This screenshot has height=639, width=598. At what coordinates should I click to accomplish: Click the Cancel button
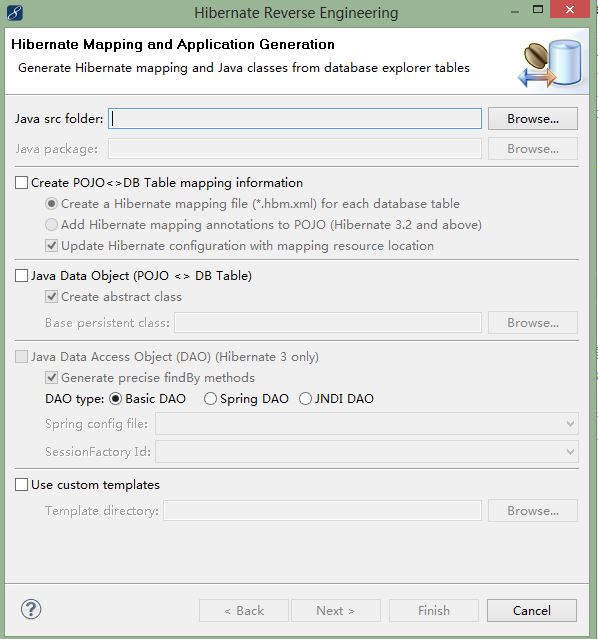532,610
